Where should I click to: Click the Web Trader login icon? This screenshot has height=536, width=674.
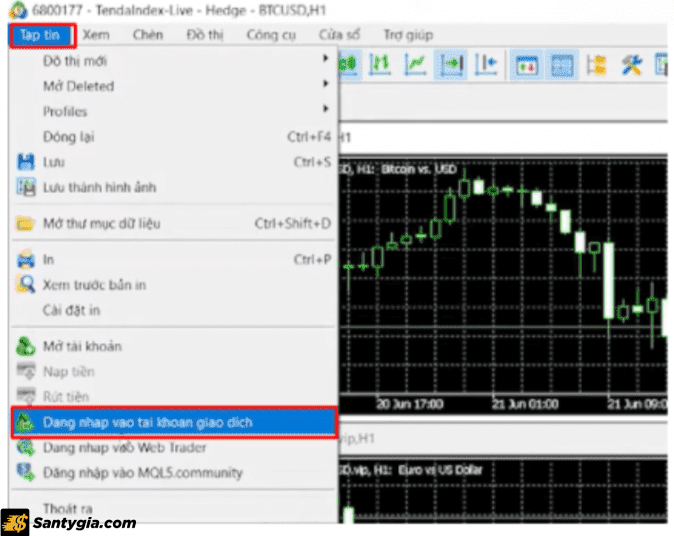click(x=25, y=447)
